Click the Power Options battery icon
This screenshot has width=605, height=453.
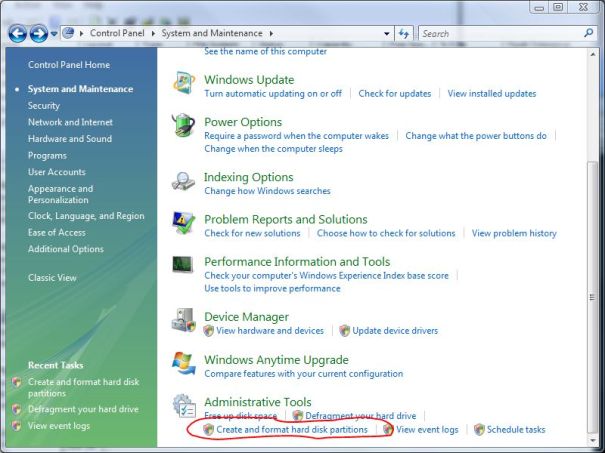(x=184, y=126)
